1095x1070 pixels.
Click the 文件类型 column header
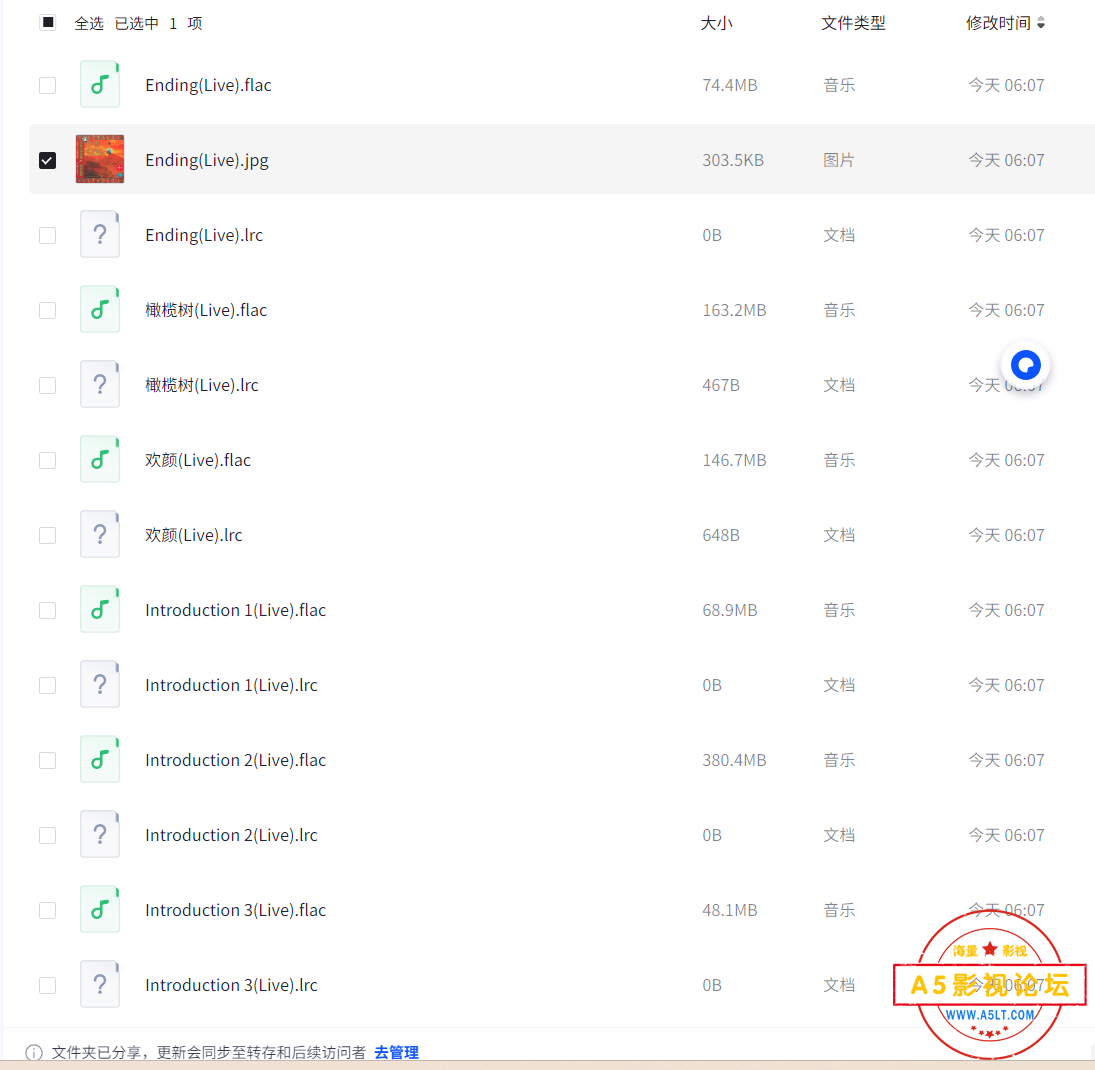[853, 23]
